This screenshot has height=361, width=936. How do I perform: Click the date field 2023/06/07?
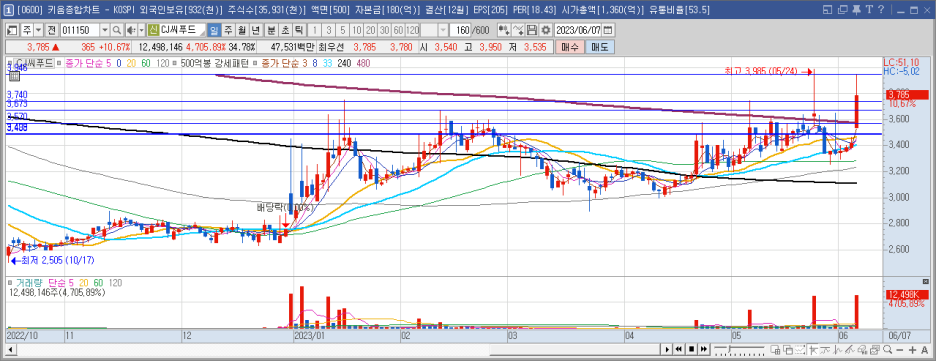coord(578,30)
